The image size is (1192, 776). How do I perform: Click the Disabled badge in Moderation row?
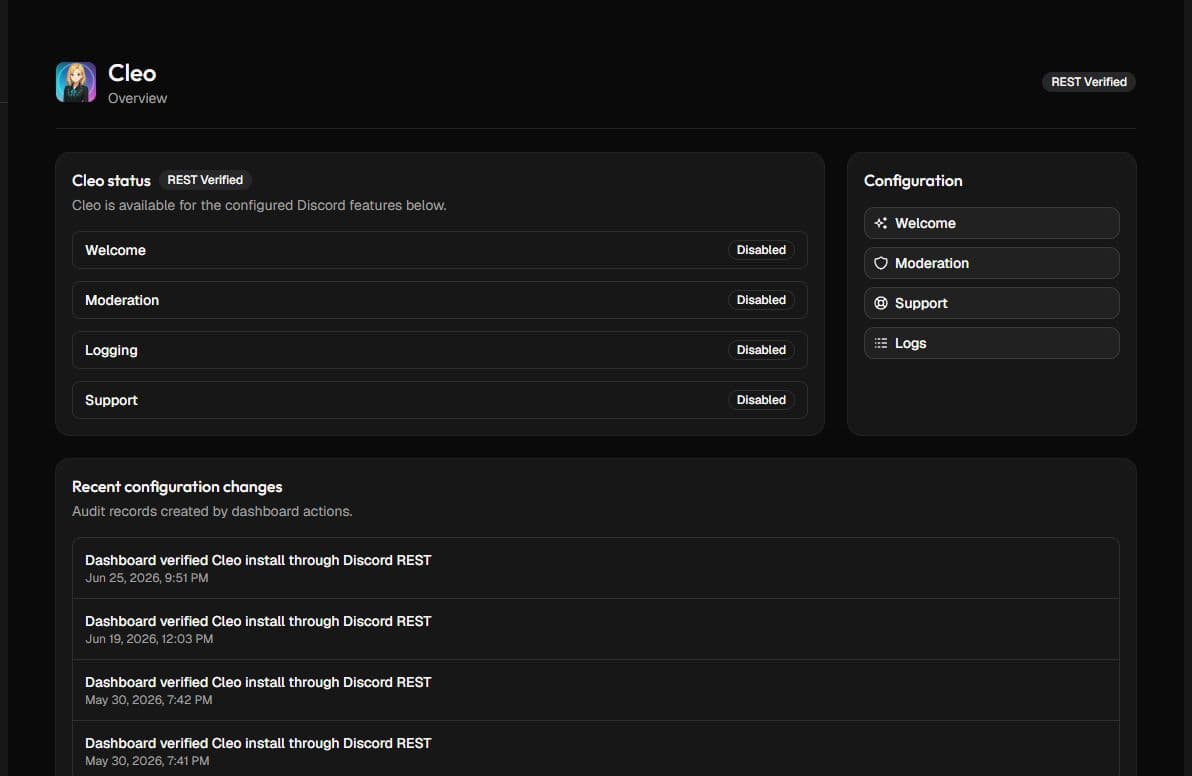(x=761, y=300)
